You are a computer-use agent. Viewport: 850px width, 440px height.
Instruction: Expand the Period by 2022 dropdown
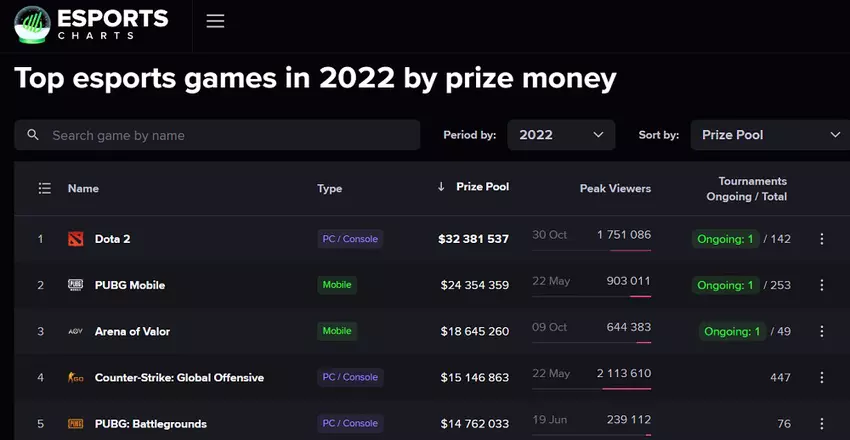pyautogui.click(x=561, y=135)
